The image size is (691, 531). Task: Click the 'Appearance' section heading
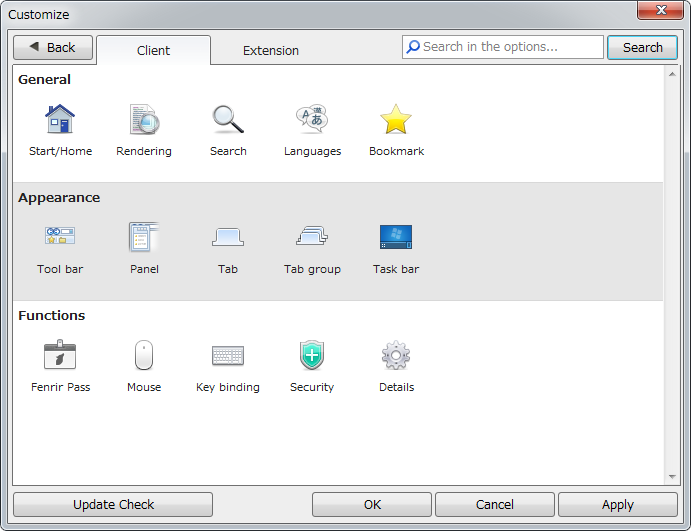pos(59,198)
